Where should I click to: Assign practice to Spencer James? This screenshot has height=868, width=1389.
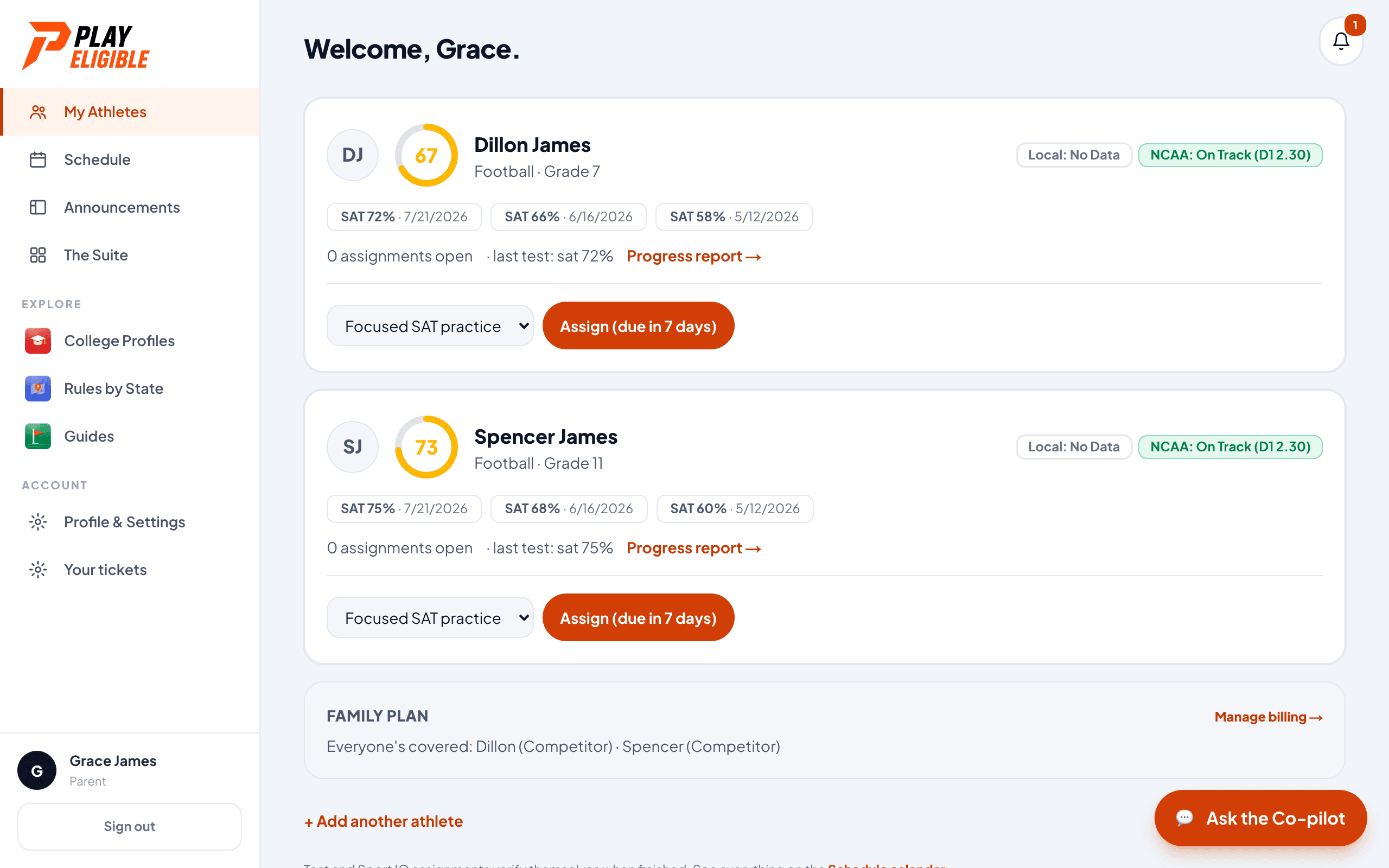point(638,618)
